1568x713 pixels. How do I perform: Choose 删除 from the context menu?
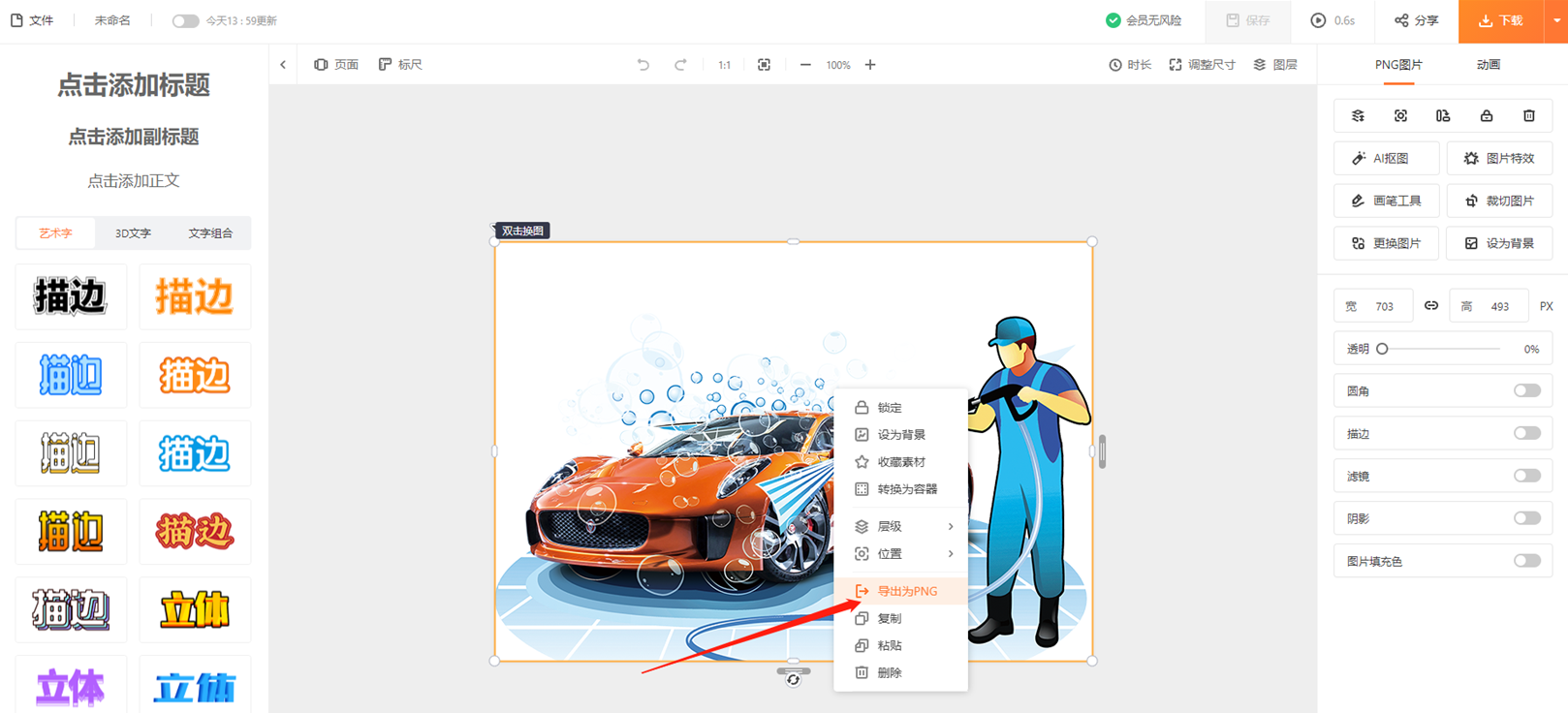click(901, 672)
